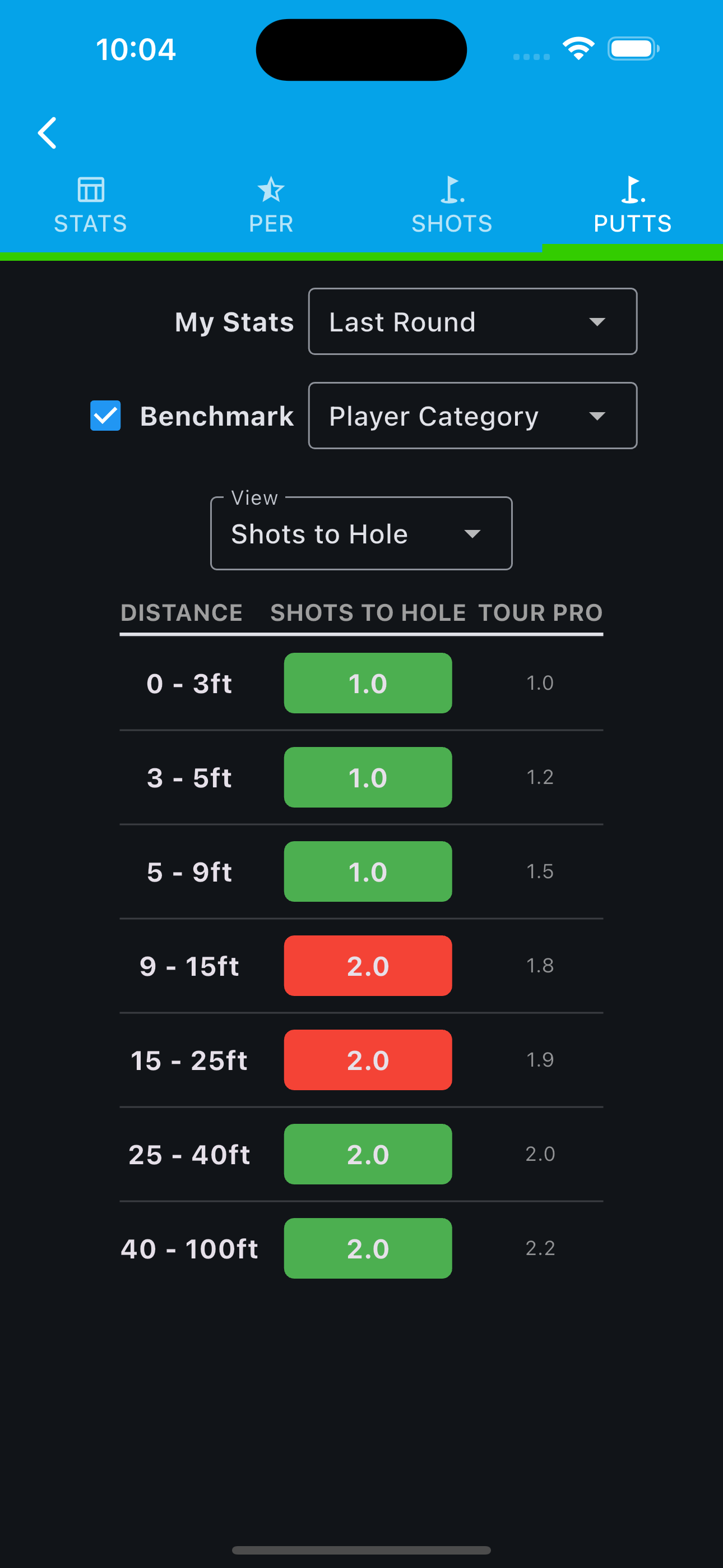
Task: Tap the SHOTS flag icon
Action: point(452,190)
